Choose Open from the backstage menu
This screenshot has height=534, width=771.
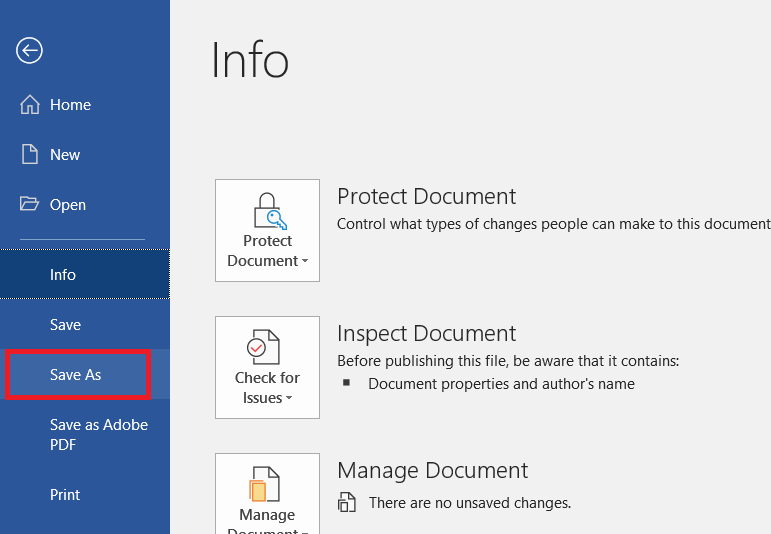[85, 205]
